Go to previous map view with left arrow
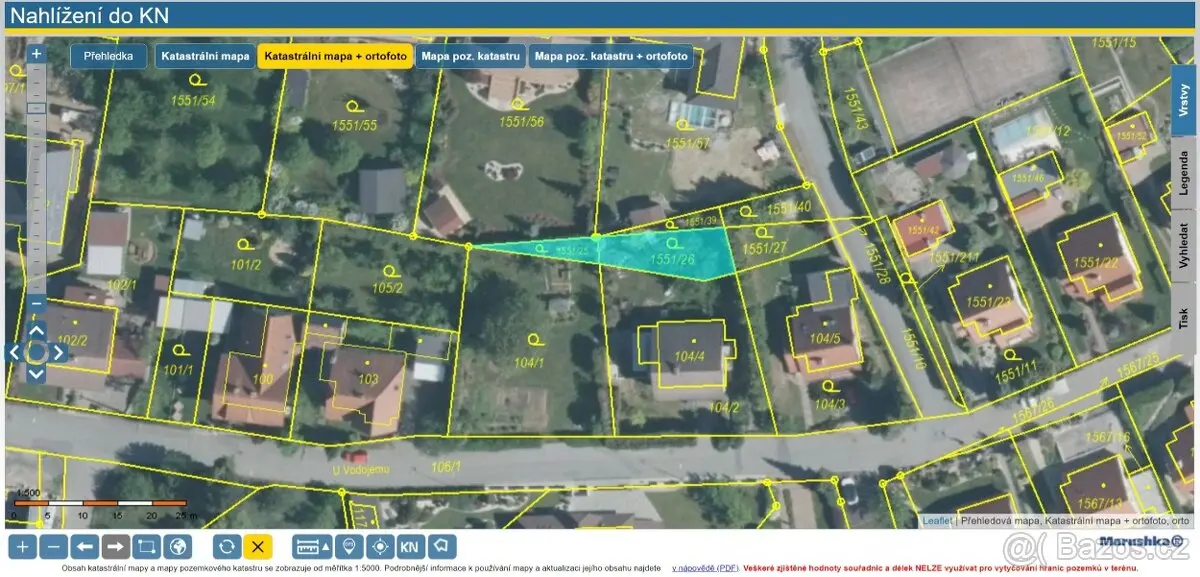Viewport: 1200px width, 577px height. click(x=86, y=546)
